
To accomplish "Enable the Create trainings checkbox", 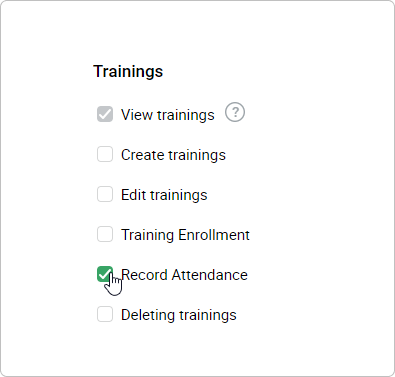I will 105,154.
